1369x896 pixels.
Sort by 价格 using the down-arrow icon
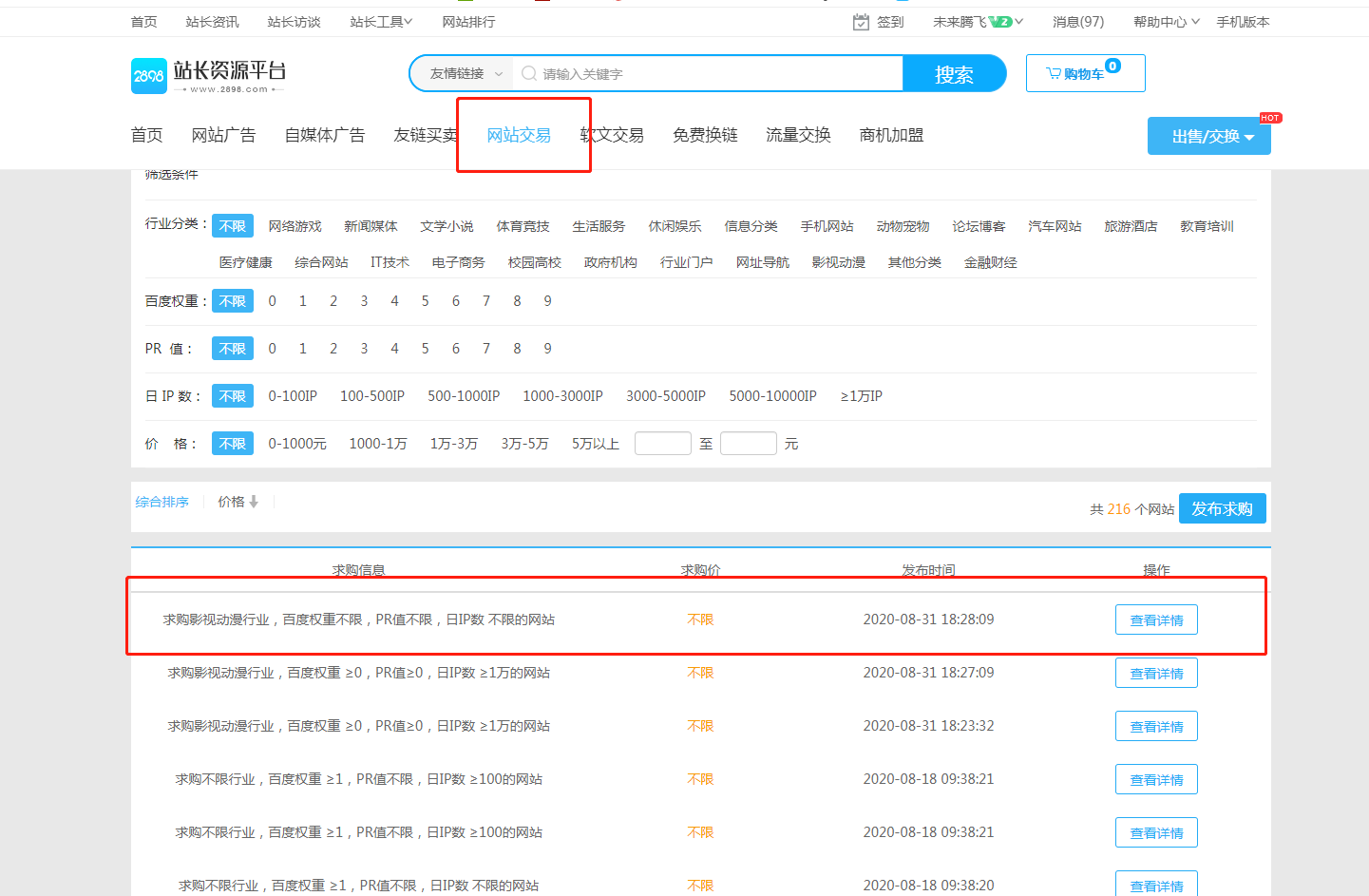pyautogui.click(x=253, y=501)
